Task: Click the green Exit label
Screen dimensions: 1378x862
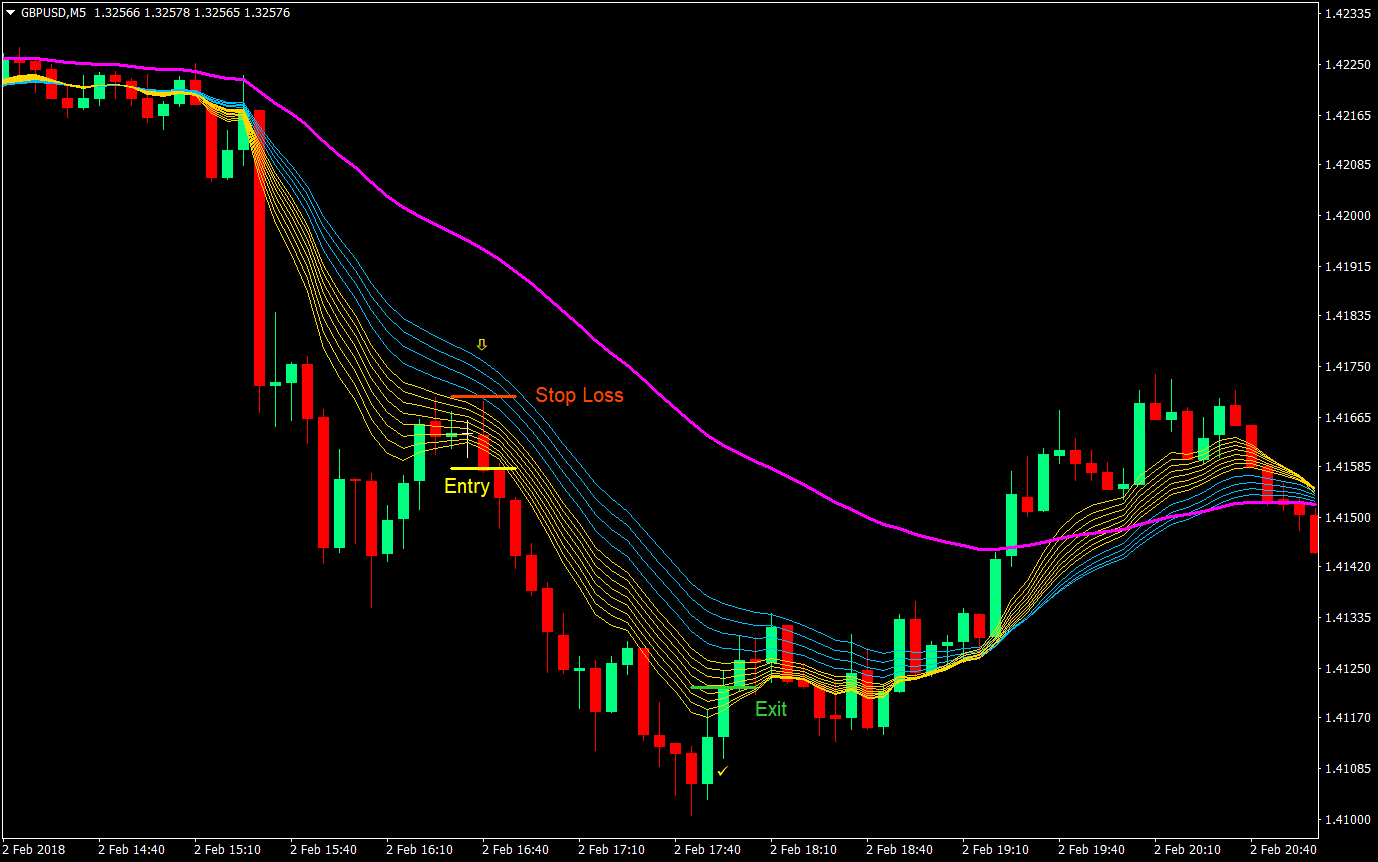Action: 771,709
